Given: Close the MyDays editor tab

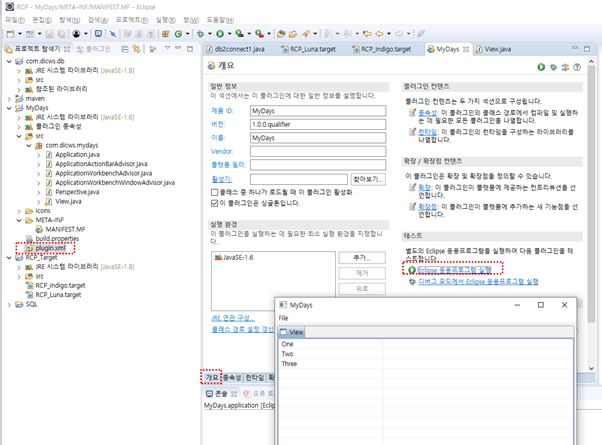Looking at the screenshot, I should (x=466, y=49).
